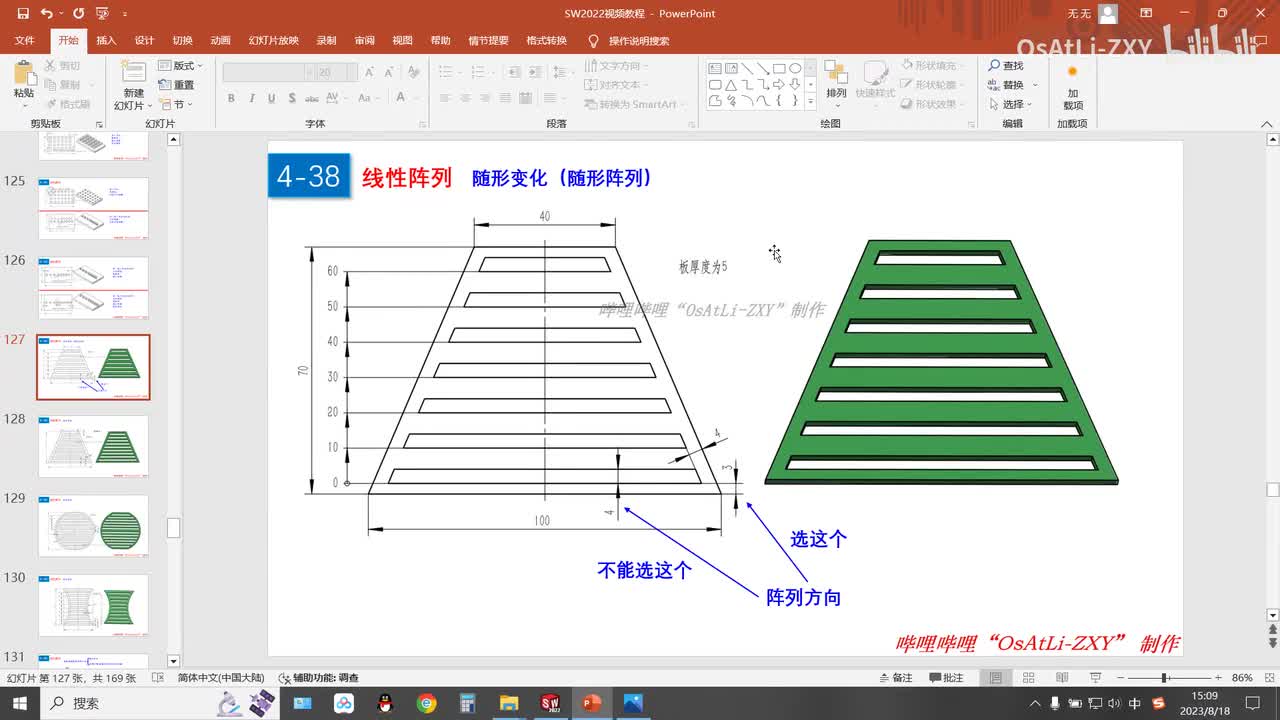Select the right arrow shape in the gallery
The image size is (1280, 720).
779,85
